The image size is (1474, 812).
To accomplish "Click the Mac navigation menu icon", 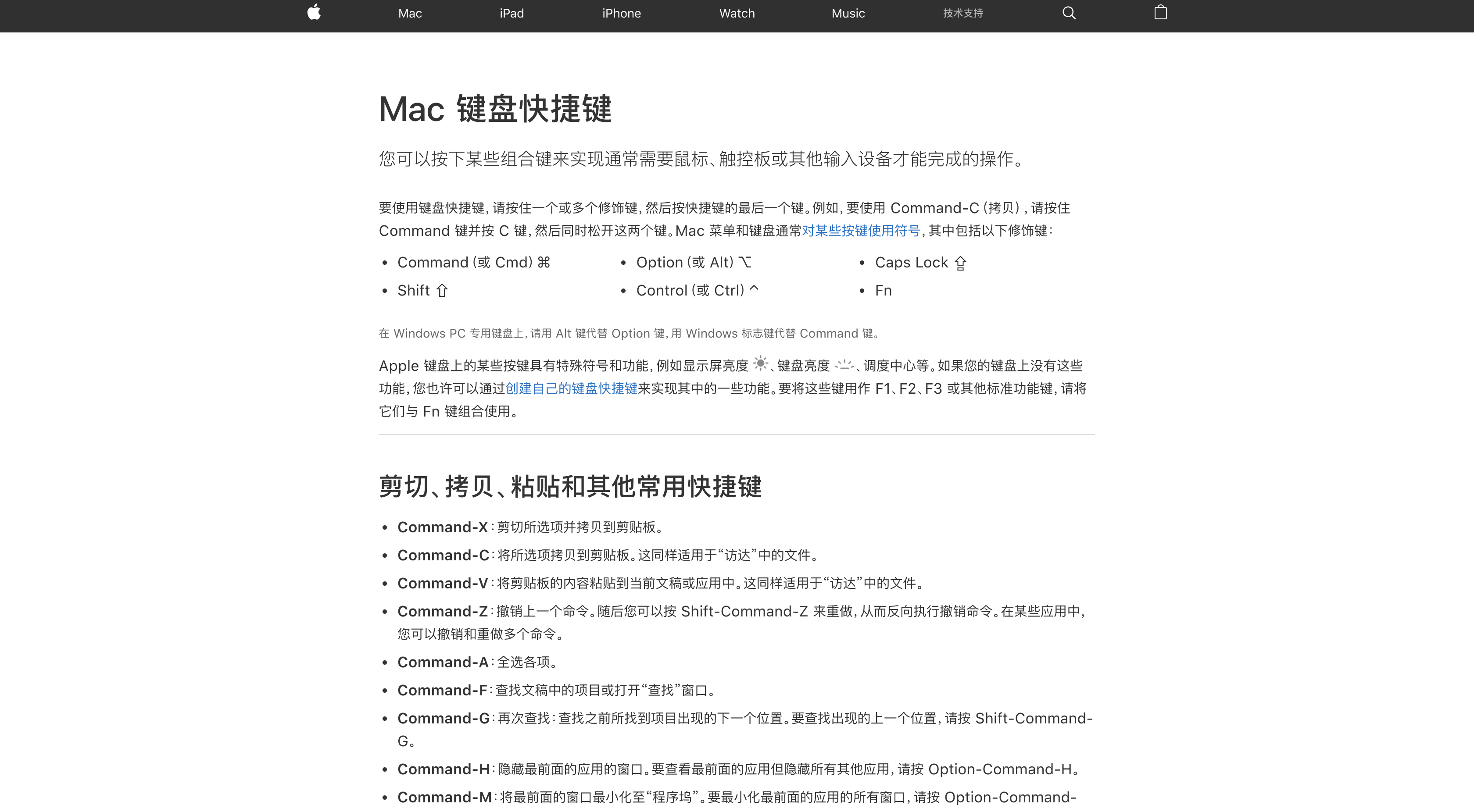I will (410, 13).
